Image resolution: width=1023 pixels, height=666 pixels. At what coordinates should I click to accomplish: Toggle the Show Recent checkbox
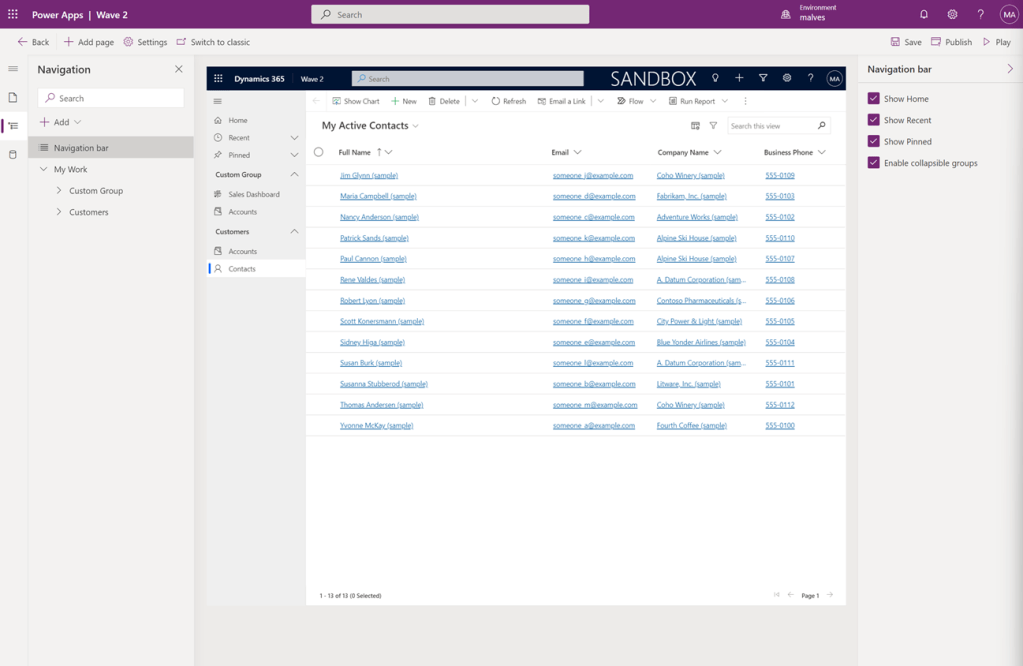click(874, 120)
